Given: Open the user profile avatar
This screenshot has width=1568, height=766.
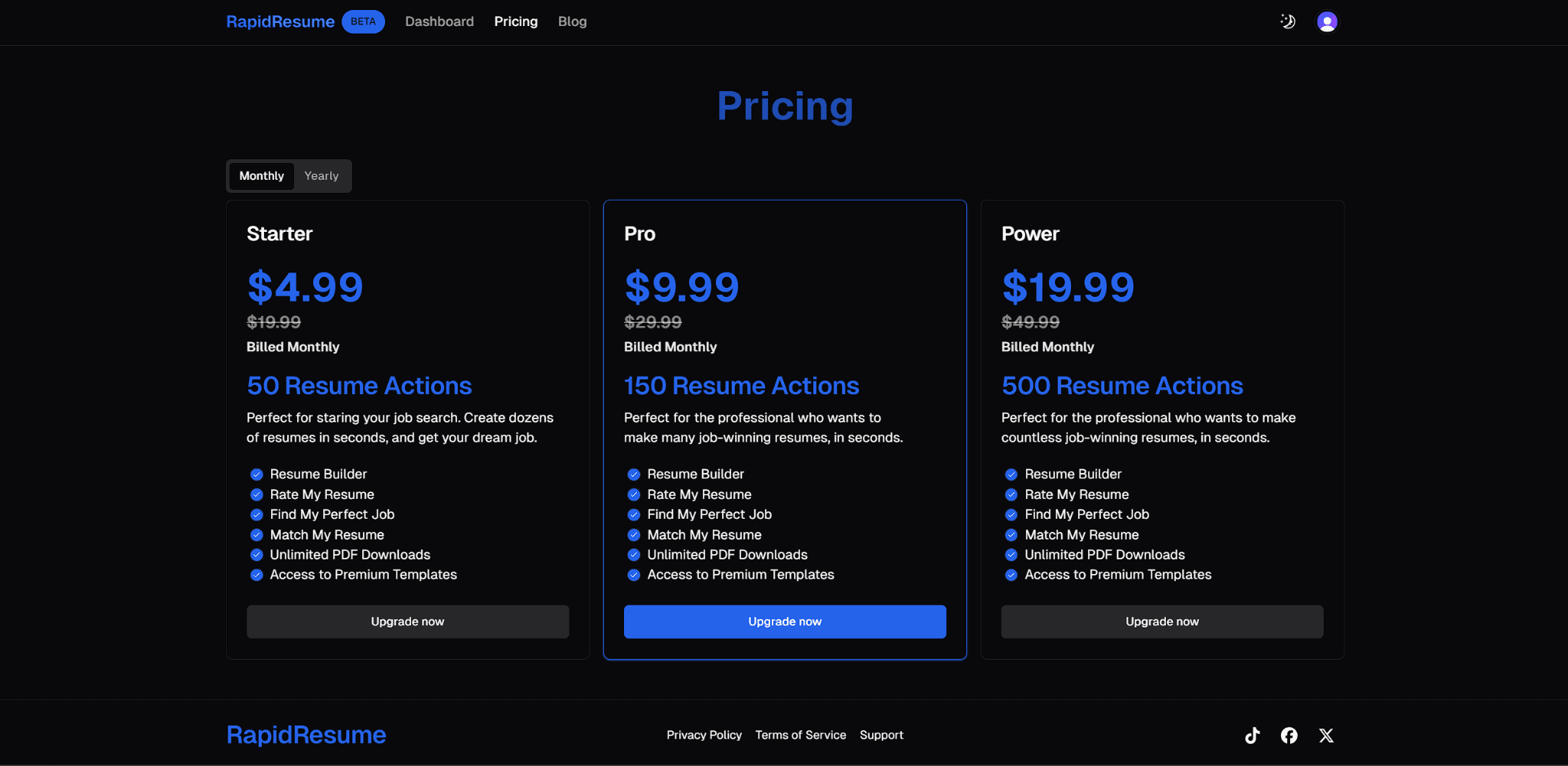Looking at the screenshot, I should coord(1327,21).
